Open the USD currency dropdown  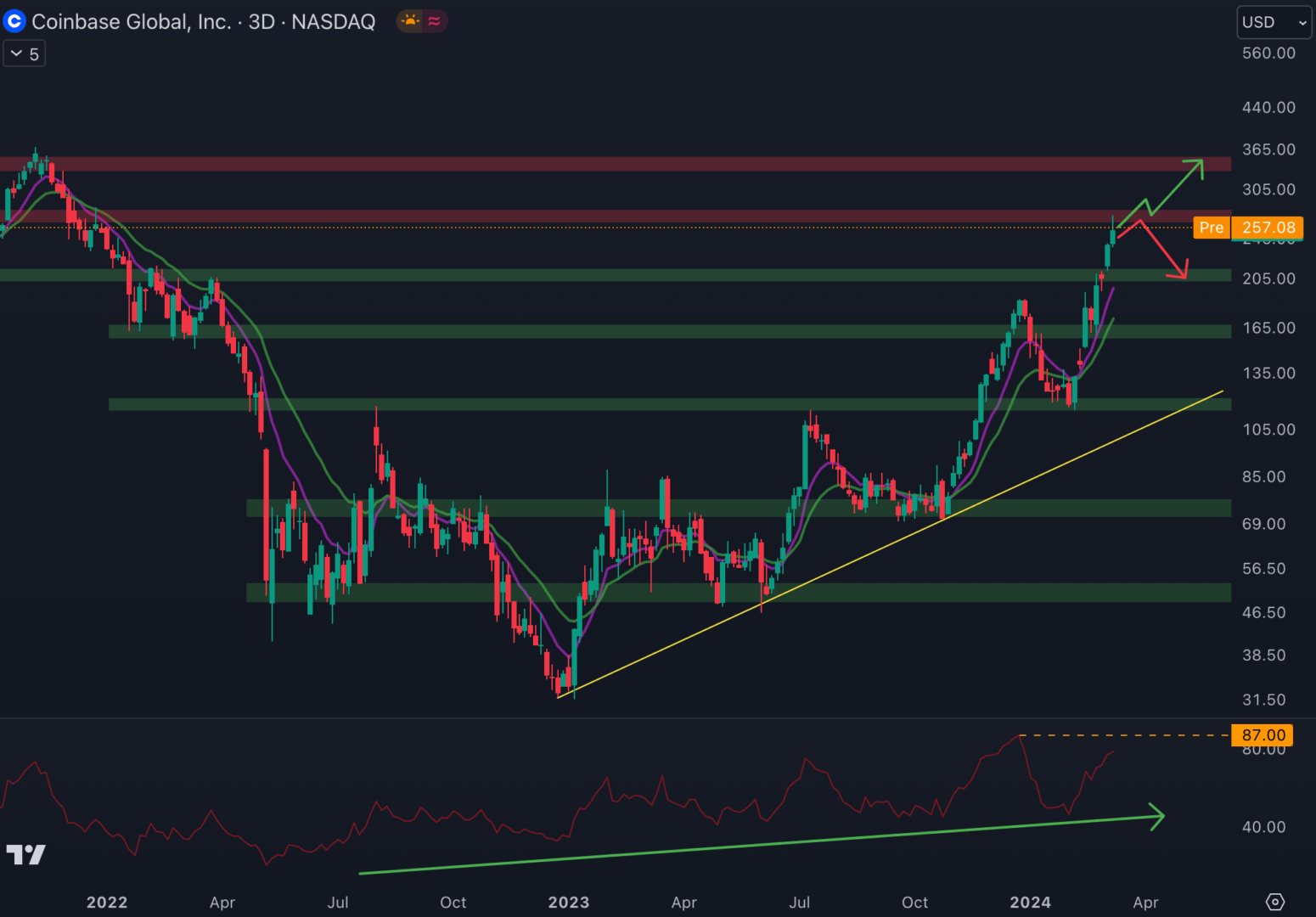1274,23
